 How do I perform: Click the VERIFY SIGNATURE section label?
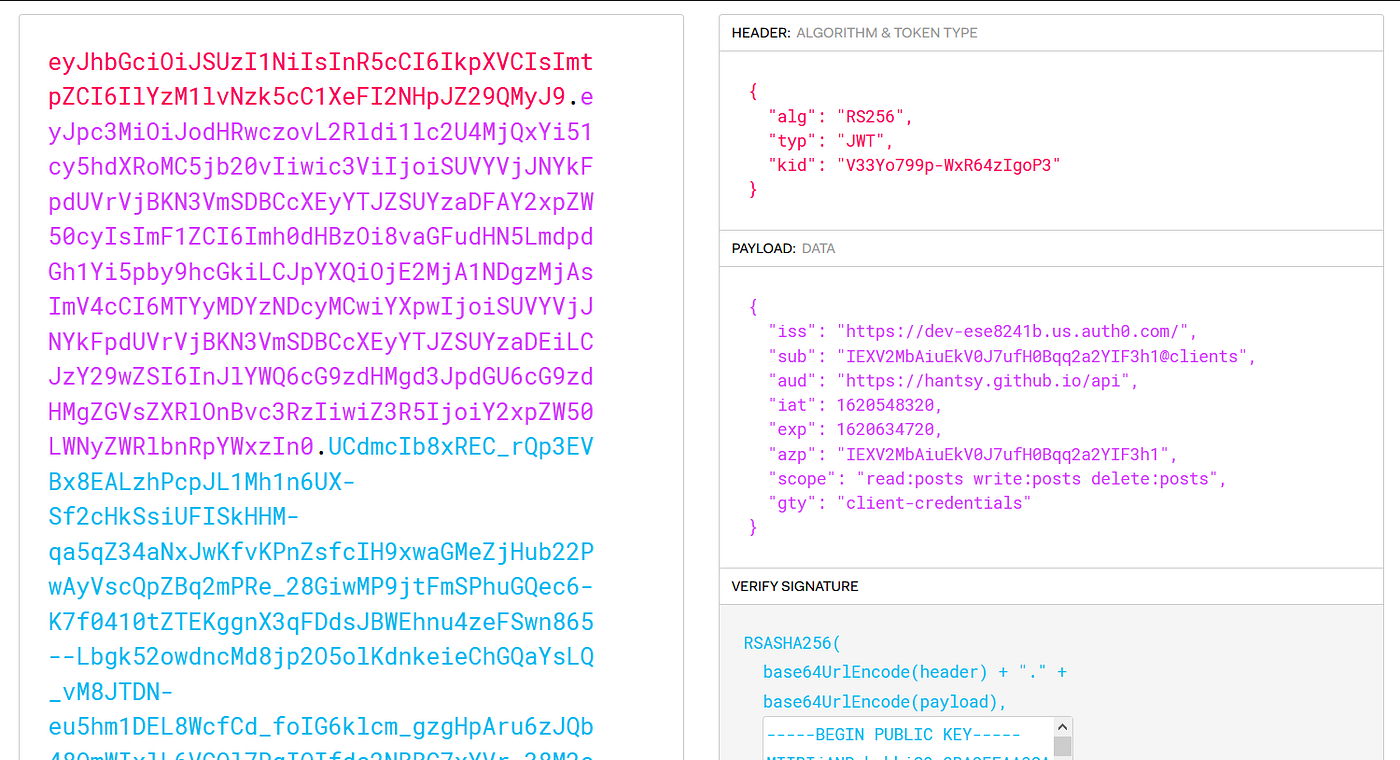point(795,586)
